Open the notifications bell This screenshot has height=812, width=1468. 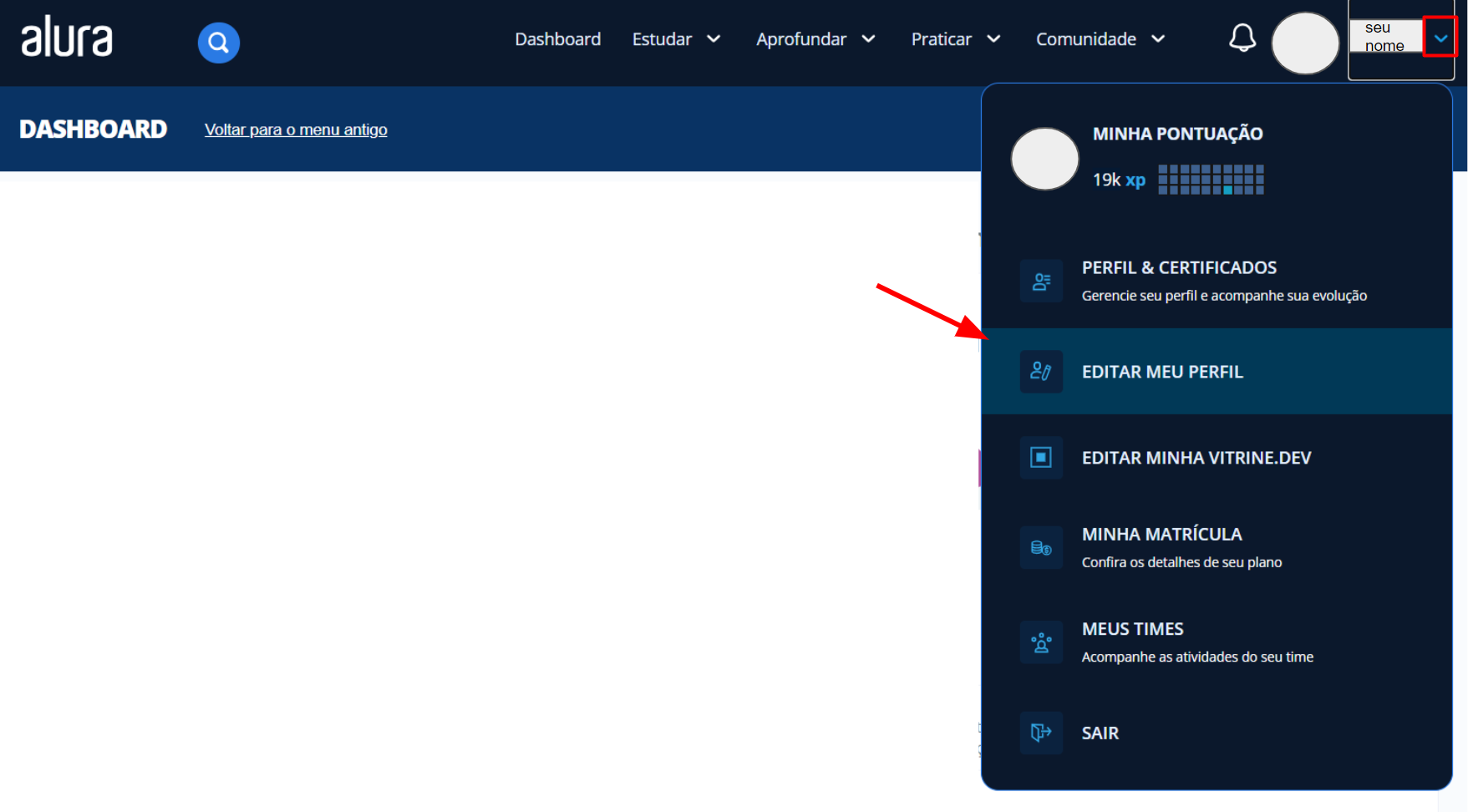coord(1242,38)
